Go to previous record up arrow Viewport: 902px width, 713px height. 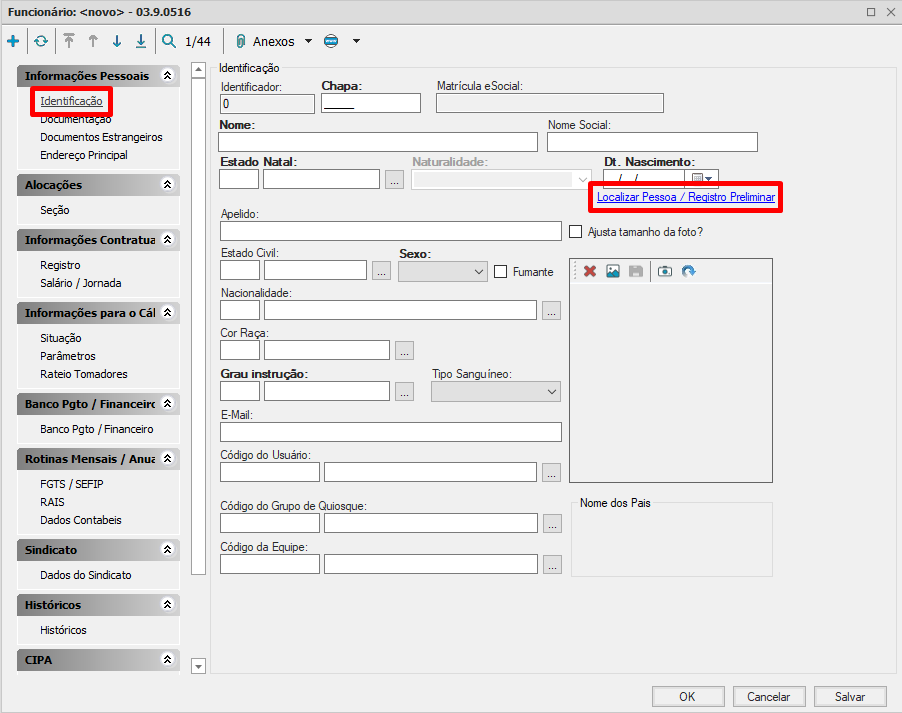(x=93, y=41)
